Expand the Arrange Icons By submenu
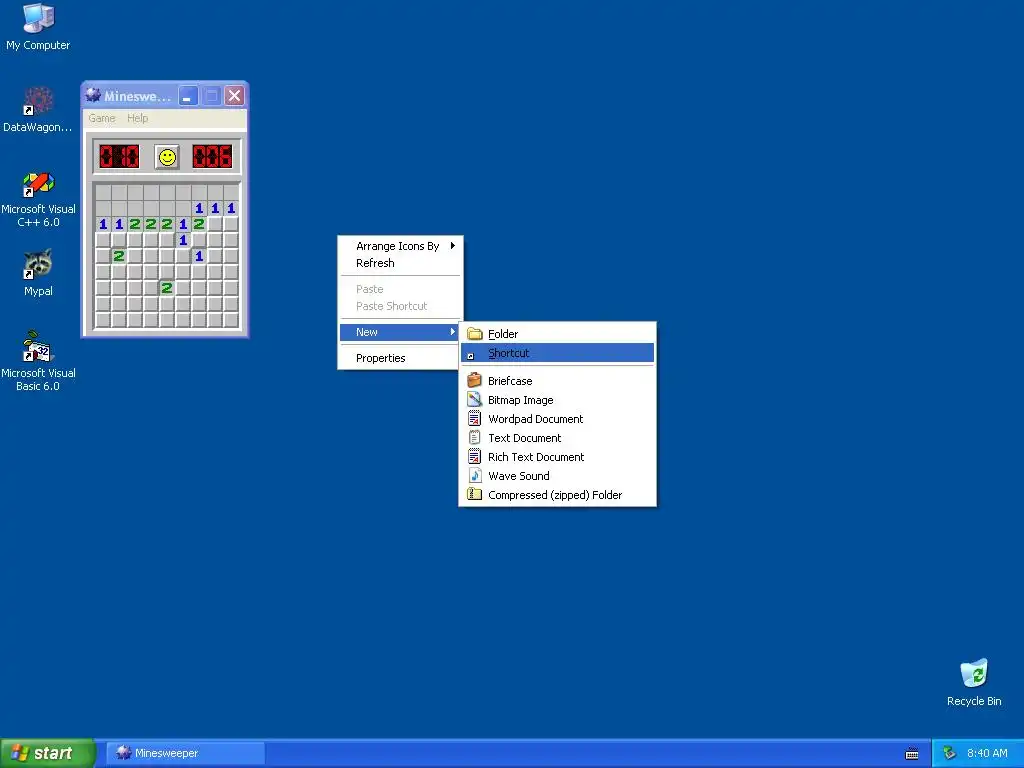The height and width of the screenshot is (768, 1024). click(400, 246)
